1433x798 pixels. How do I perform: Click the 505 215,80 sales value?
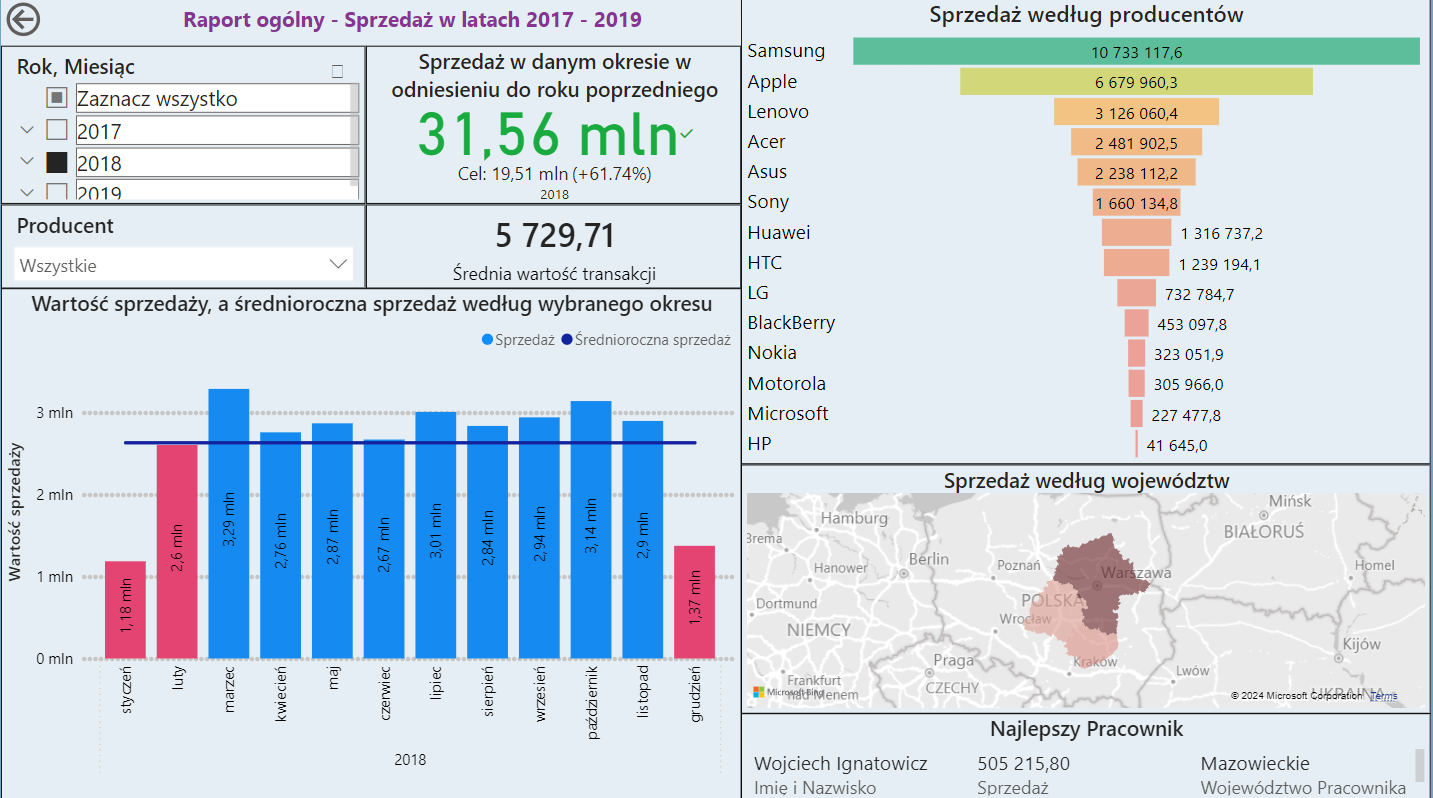click(1023, 764)
